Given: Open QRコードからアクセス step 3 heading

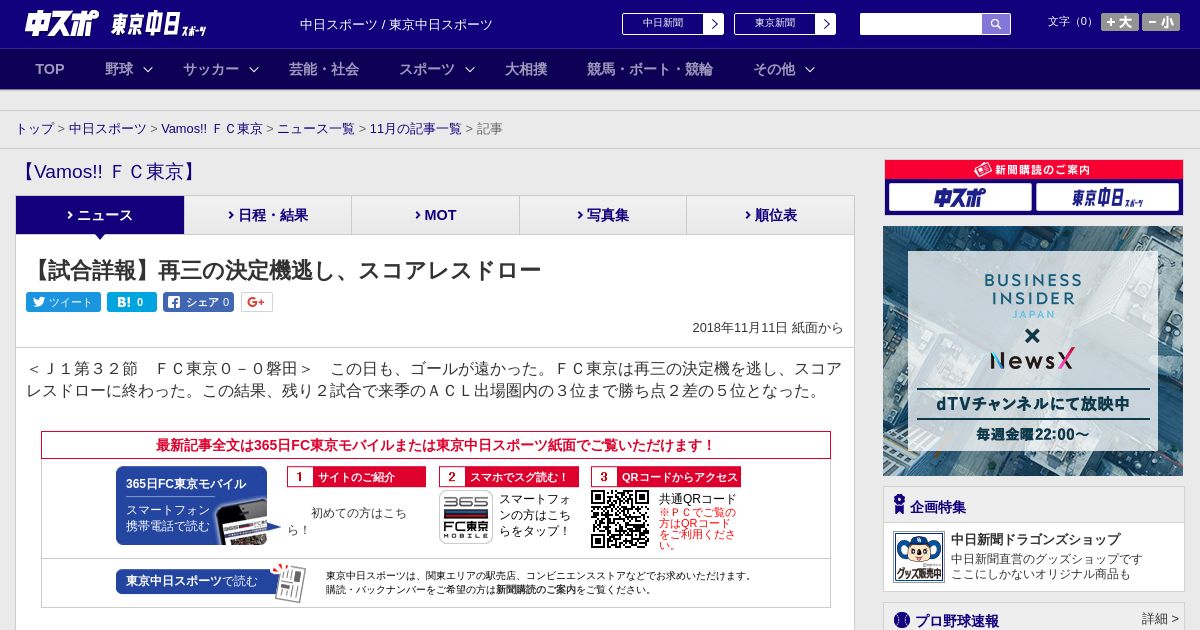Looking at the screenshot, I should (x=666, y=477).
